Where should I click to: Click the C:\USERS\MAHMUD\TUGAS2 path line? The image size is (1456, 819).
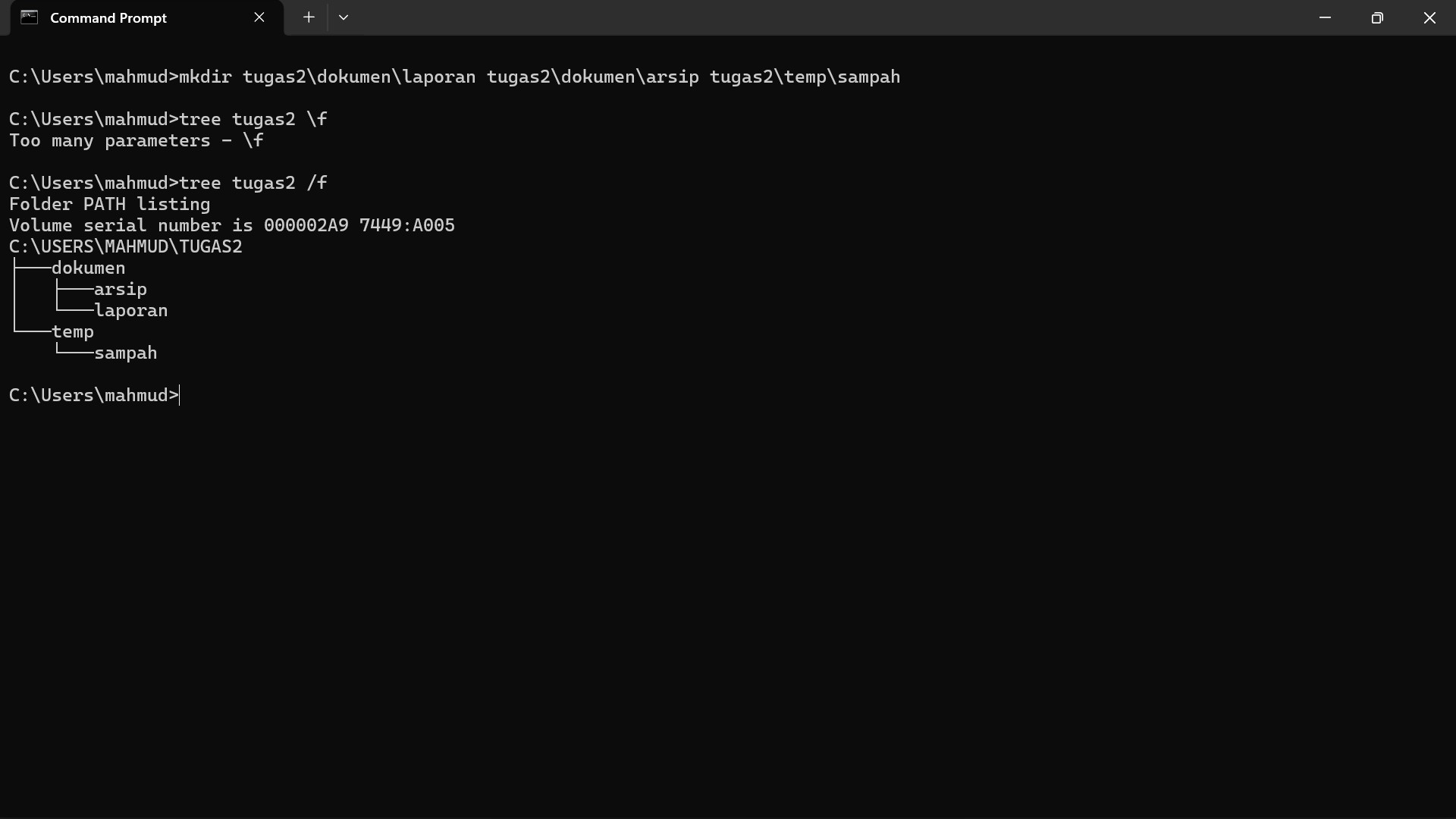click(126, 246)
